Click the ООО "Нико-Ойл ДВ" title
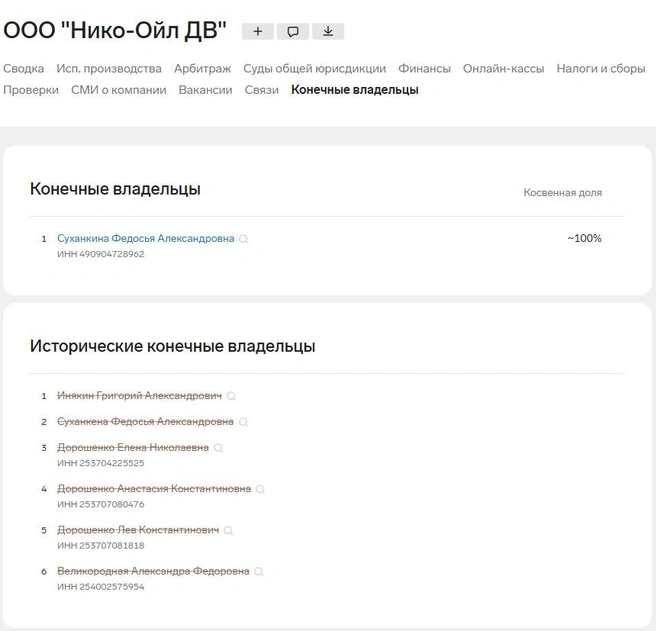Image resolution: width=656 pixels, height=631 pixels. point(115,31)
